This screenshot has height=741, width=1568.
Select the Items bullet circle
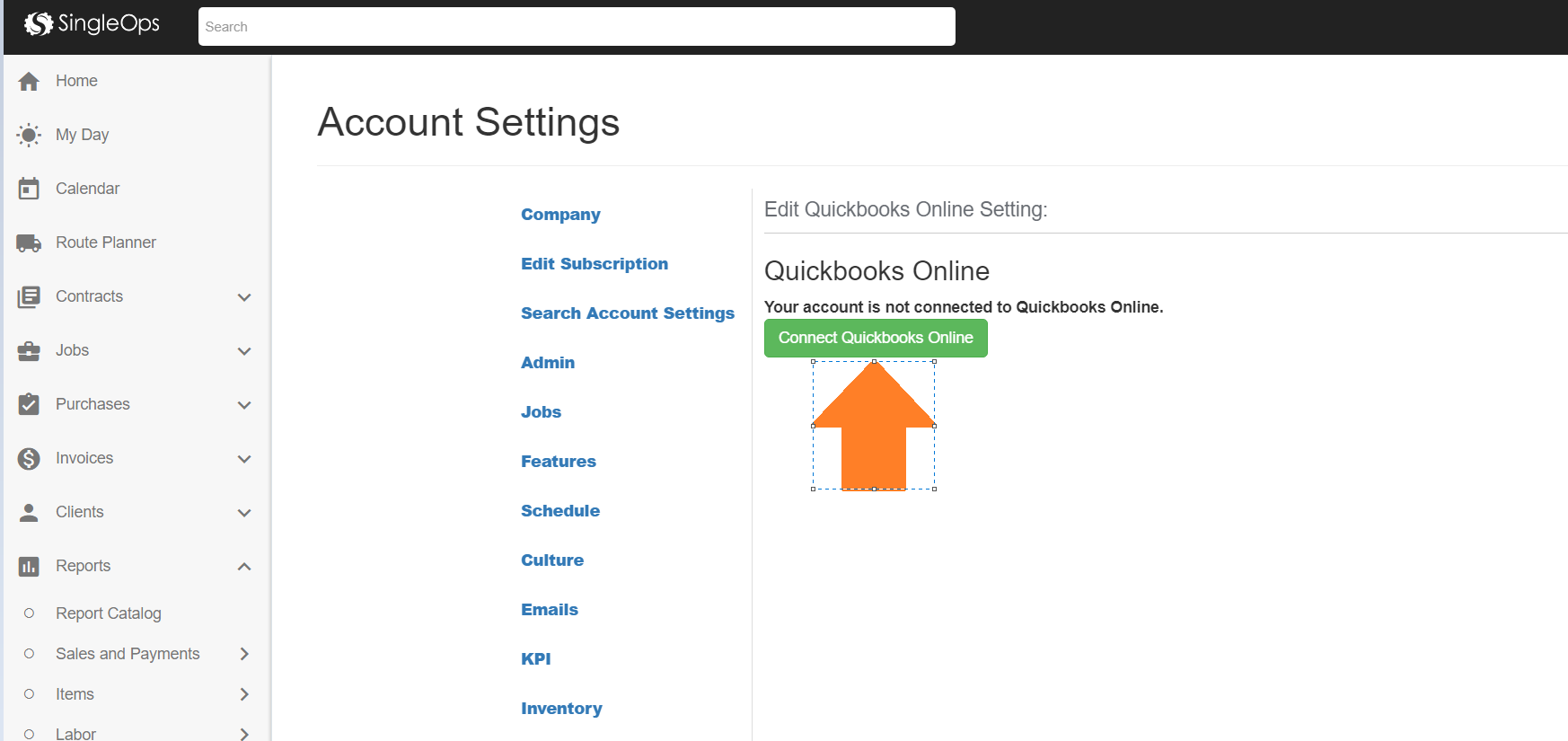[x=29, y=694]
